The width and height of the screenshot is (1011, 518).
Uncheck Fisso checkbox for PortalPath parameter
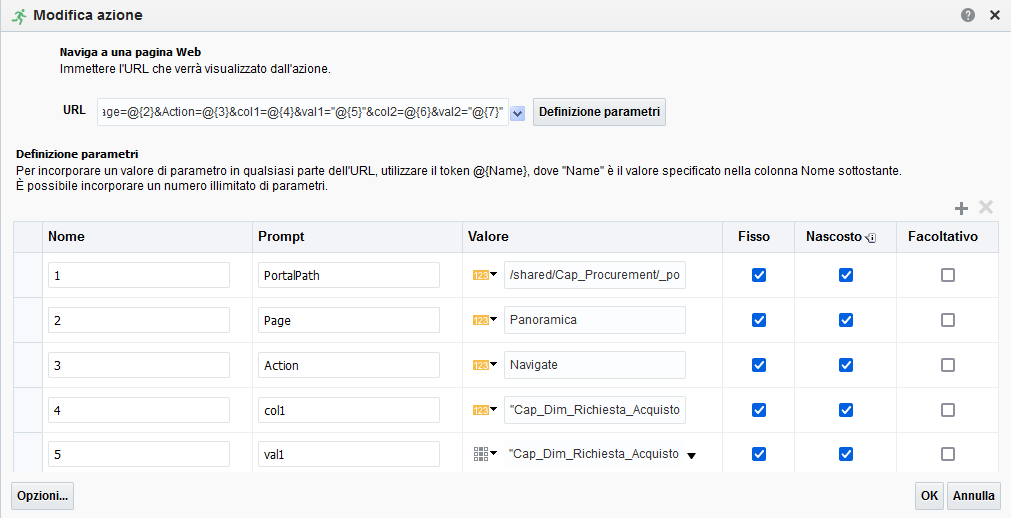(x=759, y=275)
